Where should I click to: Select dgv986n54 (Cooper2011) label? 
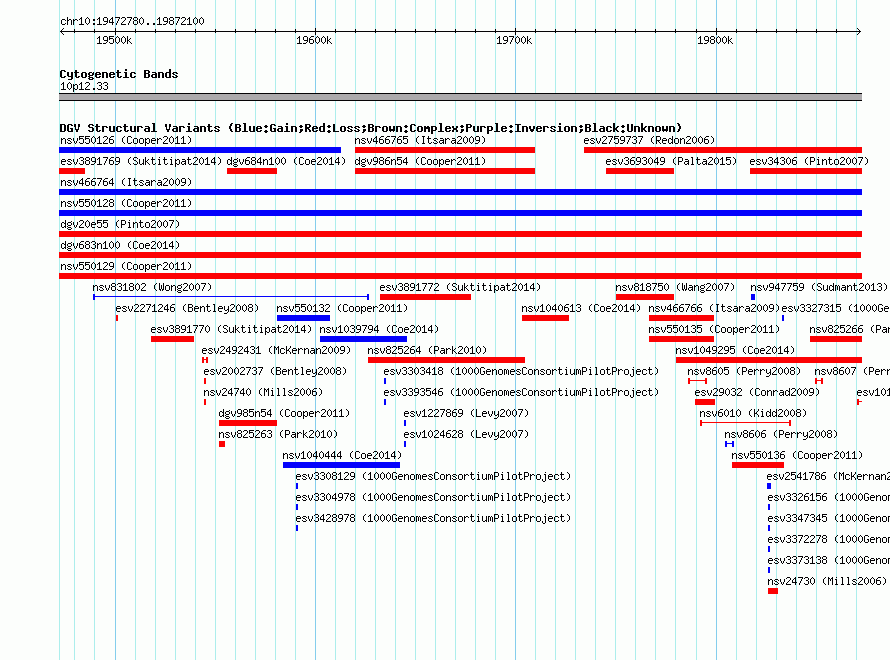pos(420,161)
